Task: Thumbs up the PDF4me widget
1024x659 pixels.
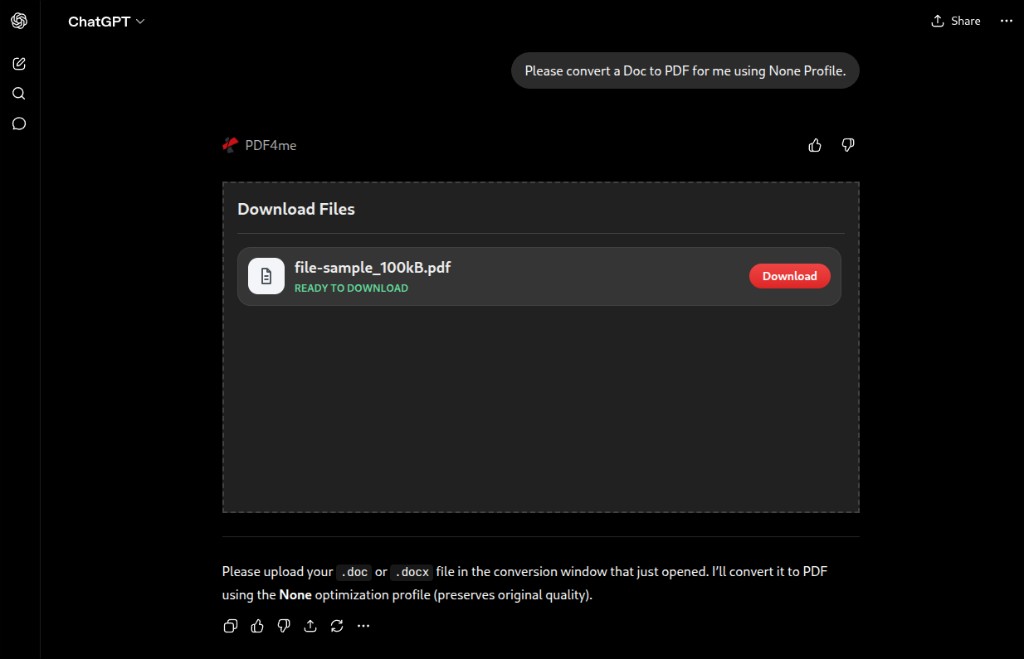Action: 814,145
